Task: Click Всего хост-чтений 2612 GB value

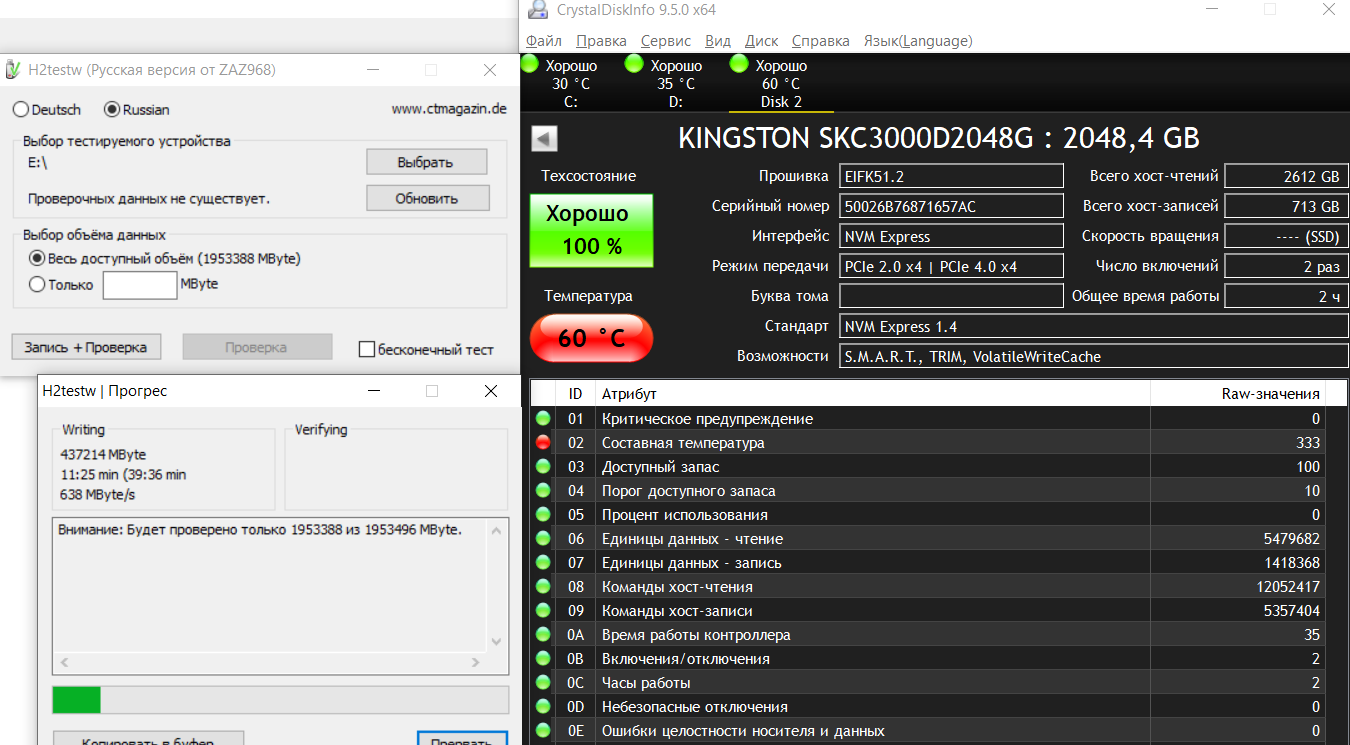Action: [1286, 176]
